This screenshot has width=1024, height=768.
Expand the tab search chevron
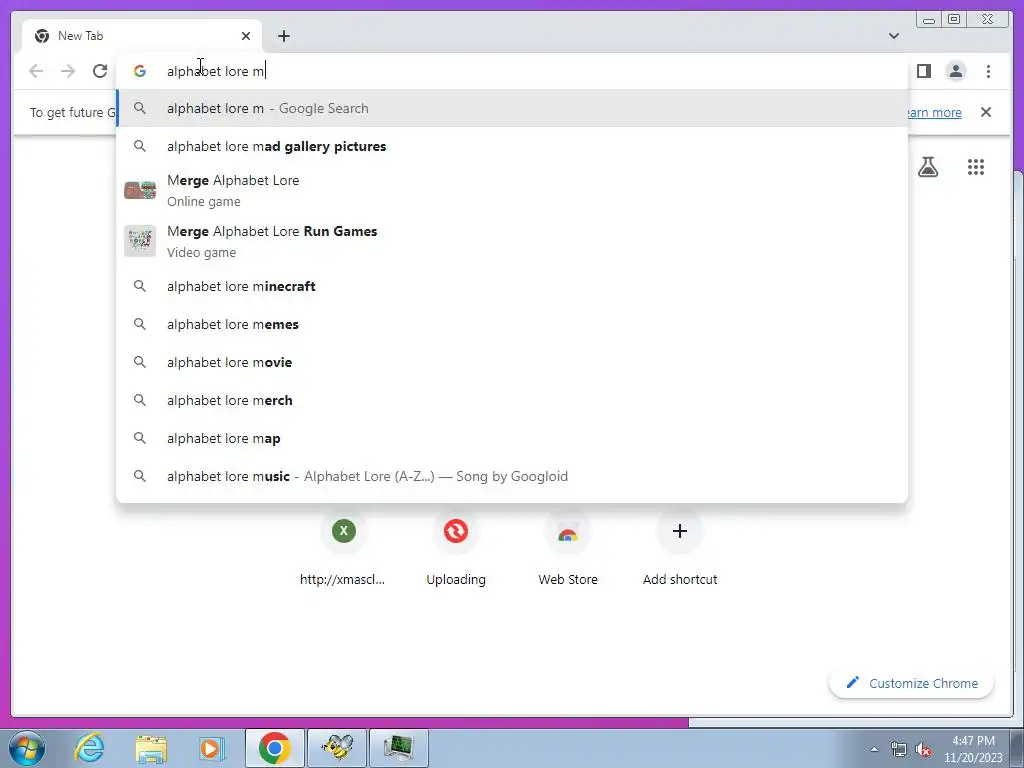point(893,36)
